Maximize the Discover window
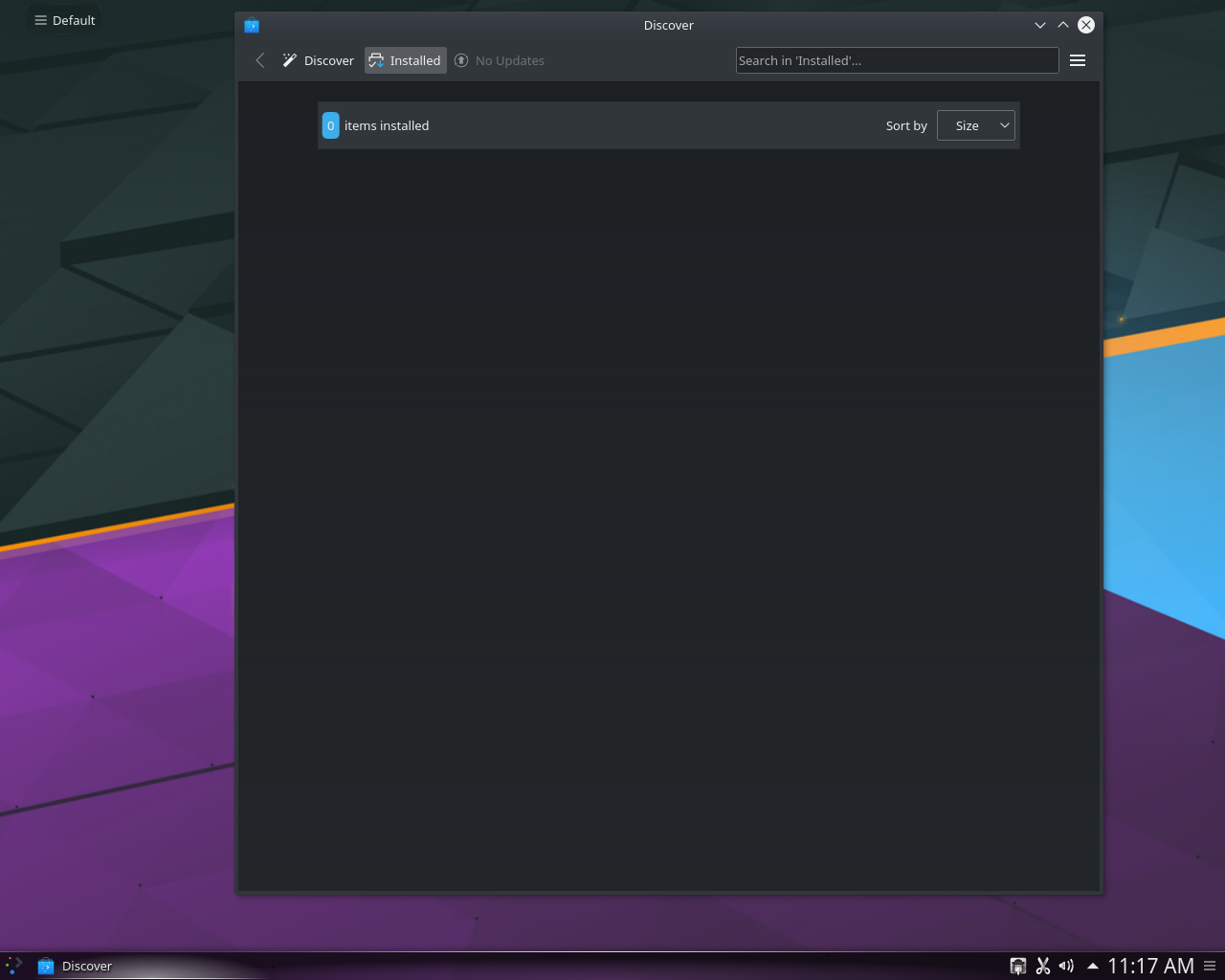 pyautogui.click(x=1063, y=25)
